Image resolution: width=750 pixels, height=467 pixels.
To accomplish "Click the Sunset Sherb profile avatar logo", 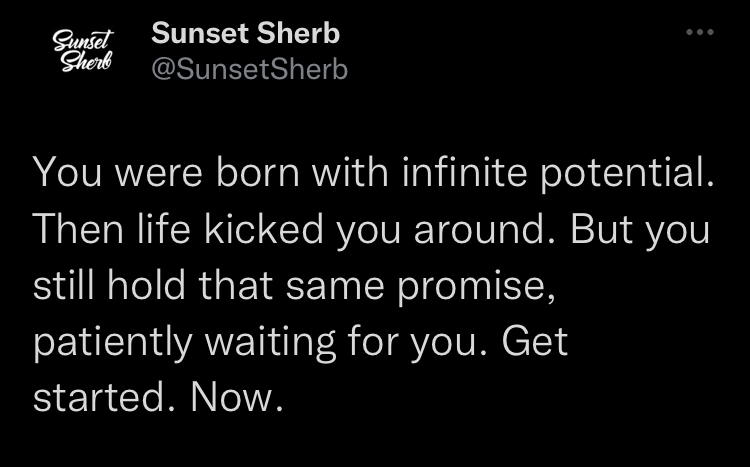I will click(x=83, y=50).
